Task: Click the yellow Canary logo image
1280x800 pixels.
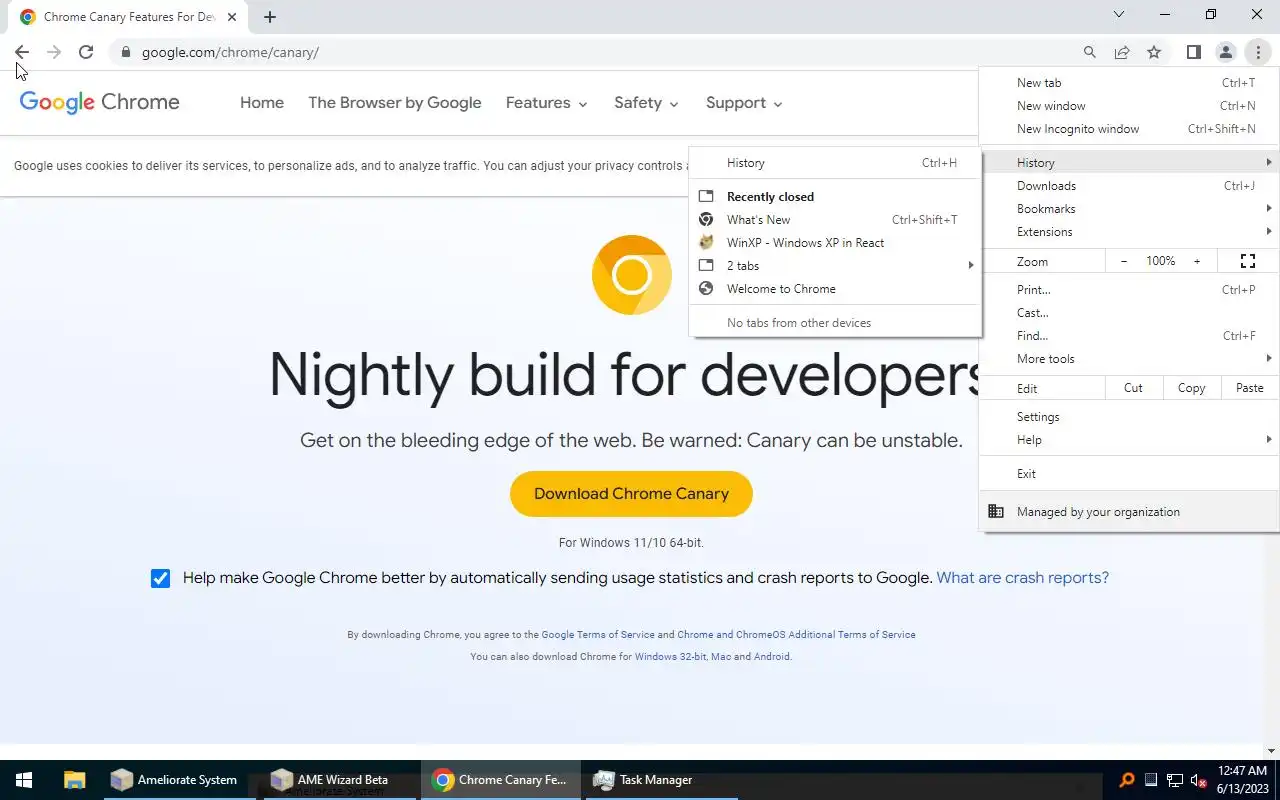Action: pos(631,275)
